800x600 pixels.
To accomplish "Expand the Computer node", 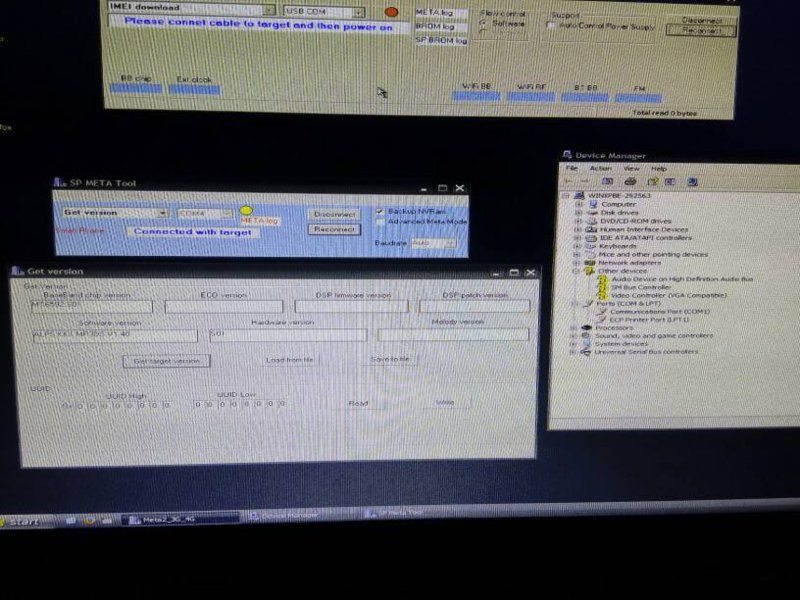I will click(x=578, y=204).
